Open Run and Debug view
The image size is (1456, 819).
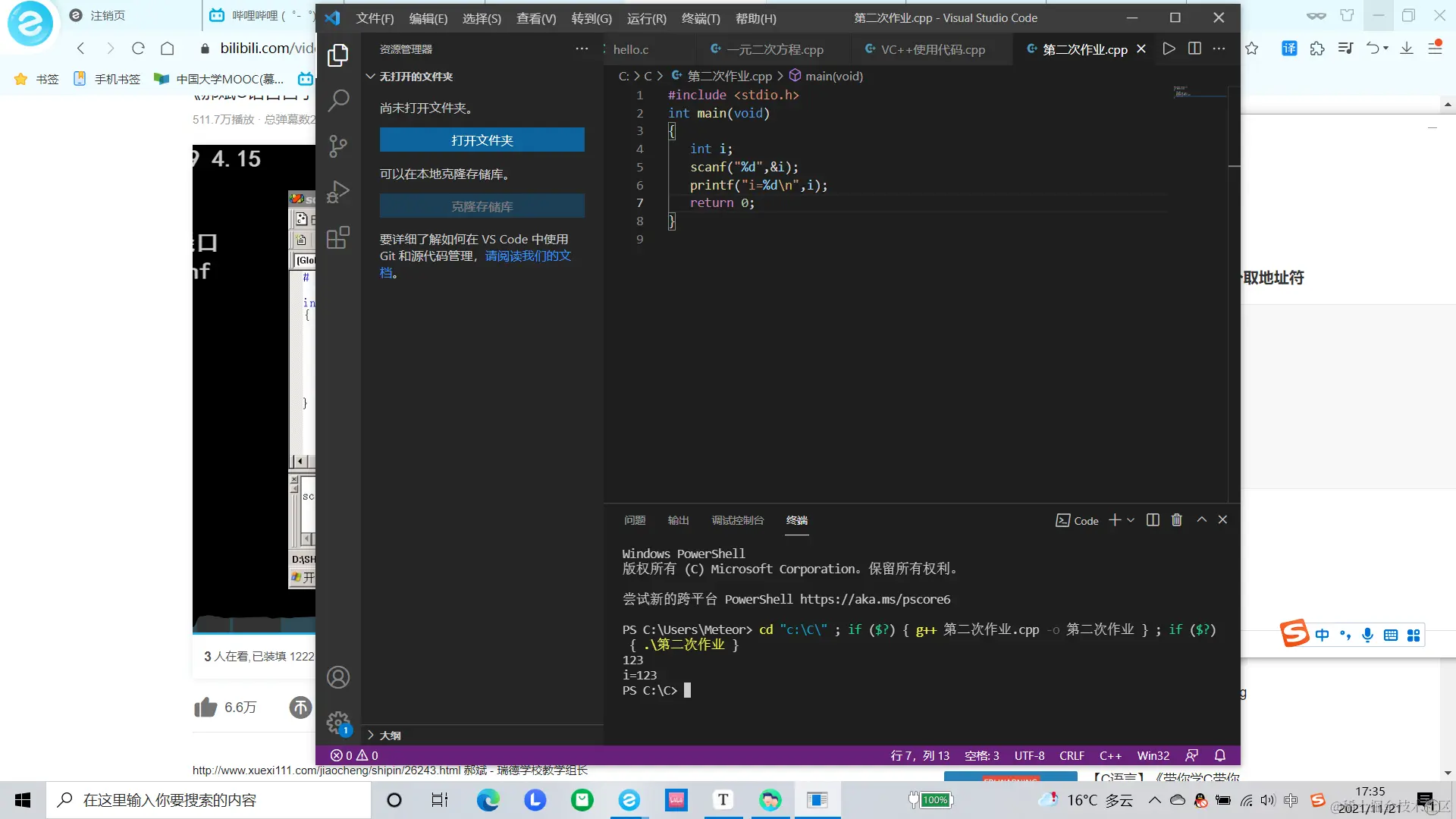pyautogui.click(x=338, y=192)
